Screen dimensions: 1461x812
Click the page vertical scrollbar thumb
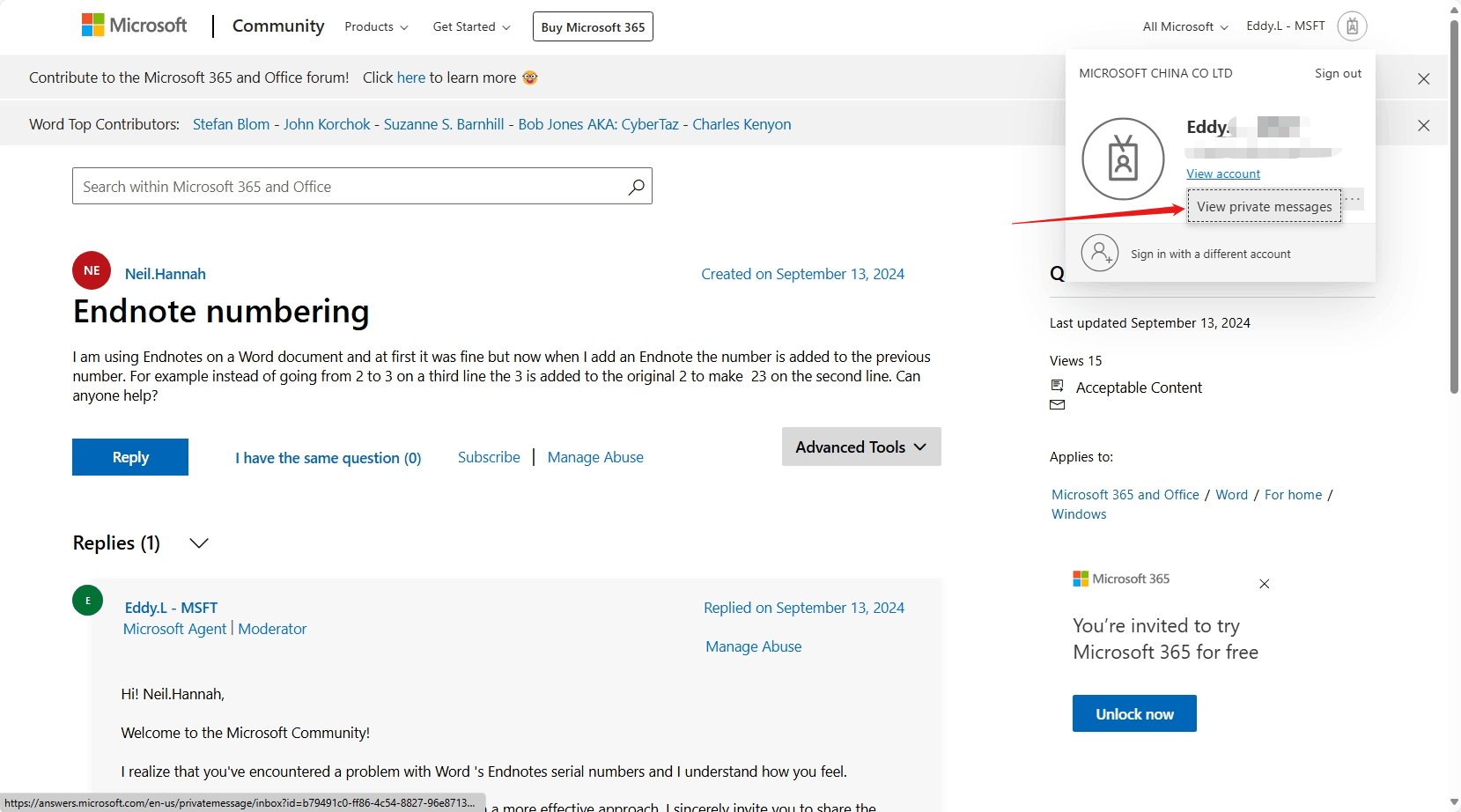1454,207
